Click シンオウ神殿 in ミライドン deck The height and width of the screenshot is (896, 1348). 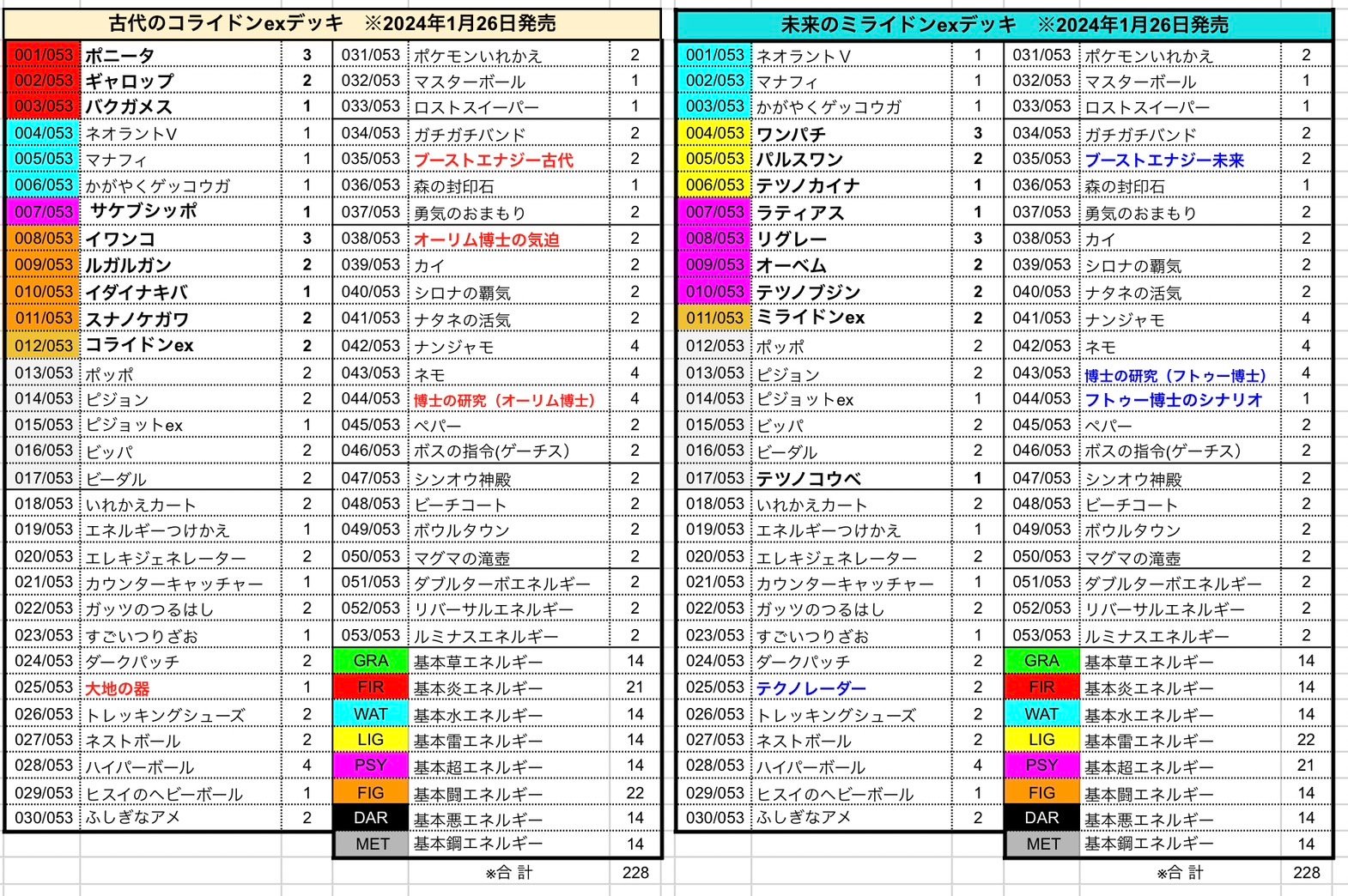(x=1180, y=479)
